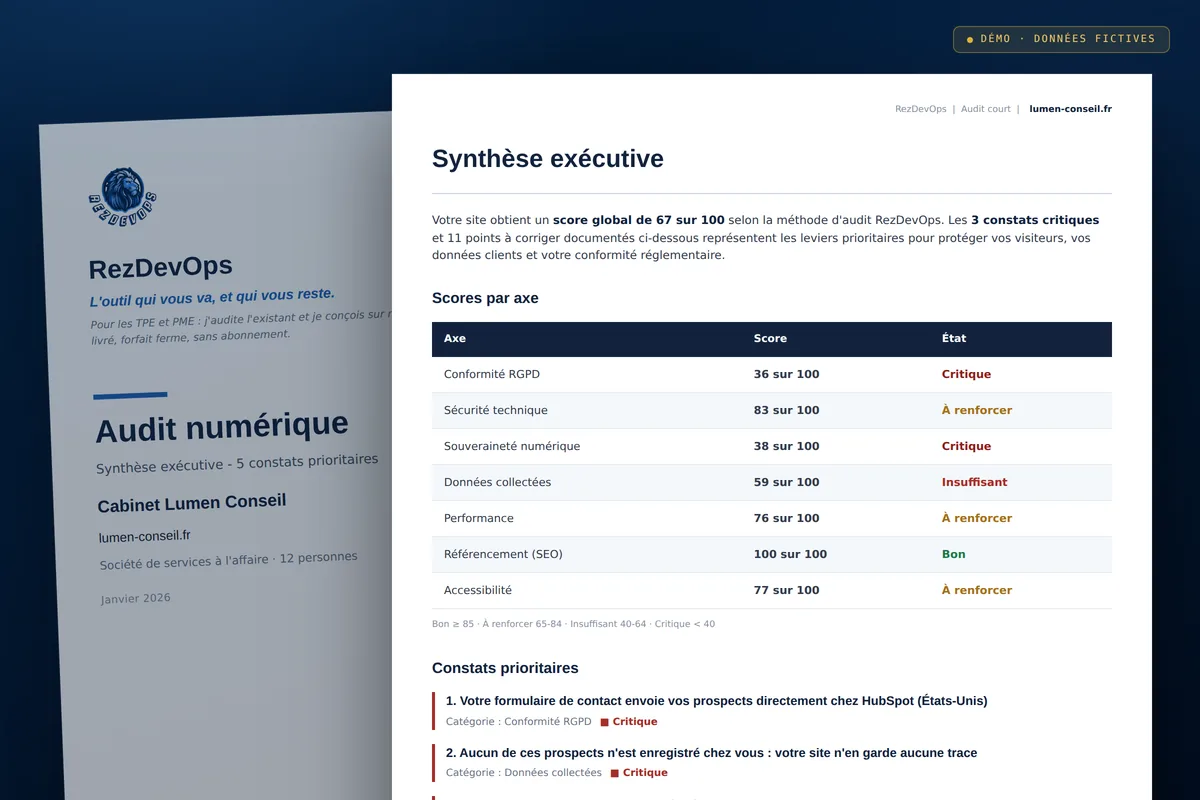Click the red 'Critique' tag under finding 1
The image size is (1200, 800).
tap(629, 721)
